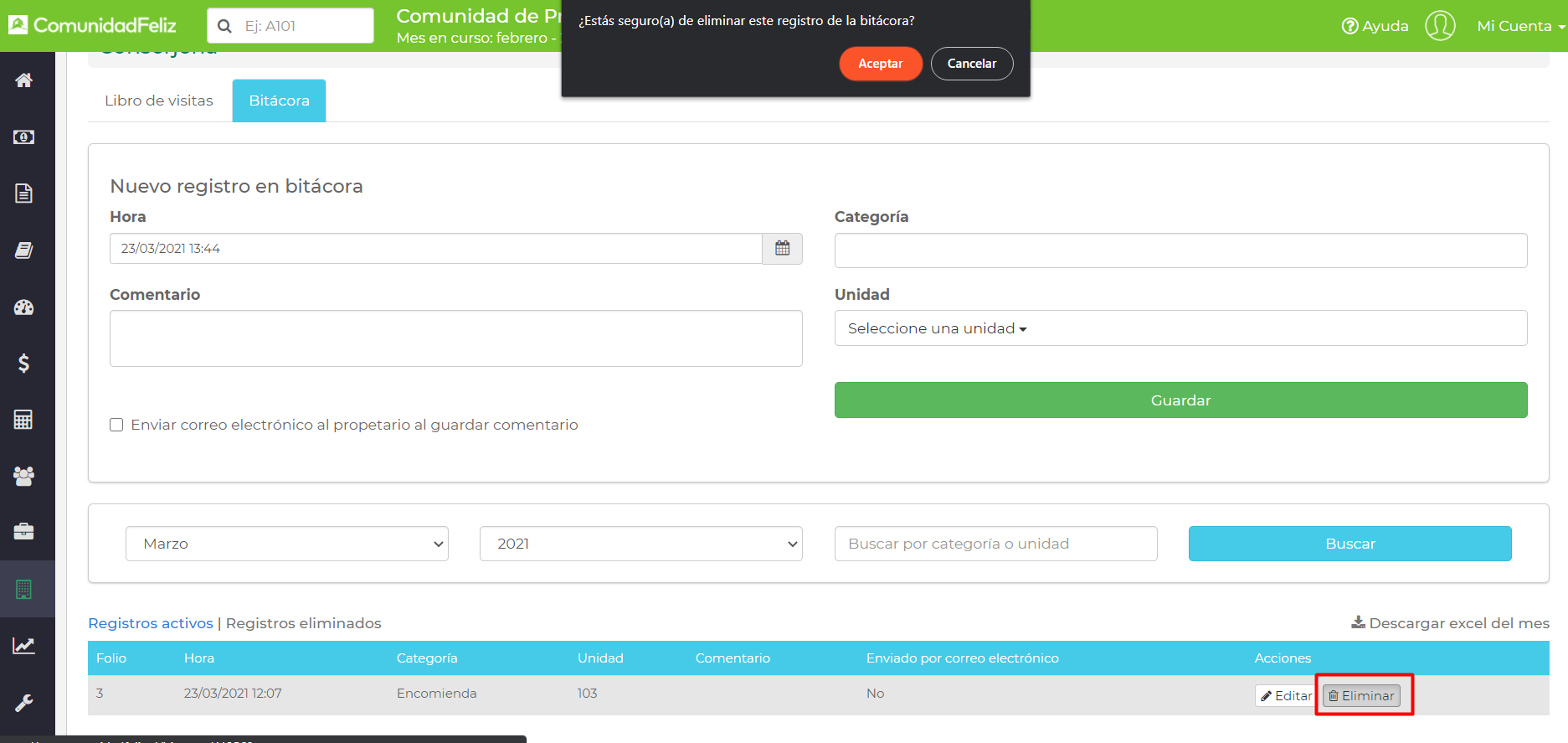Open the briefcase icon in sidebar
1568x743 pixels.
[x=23, y=532]
